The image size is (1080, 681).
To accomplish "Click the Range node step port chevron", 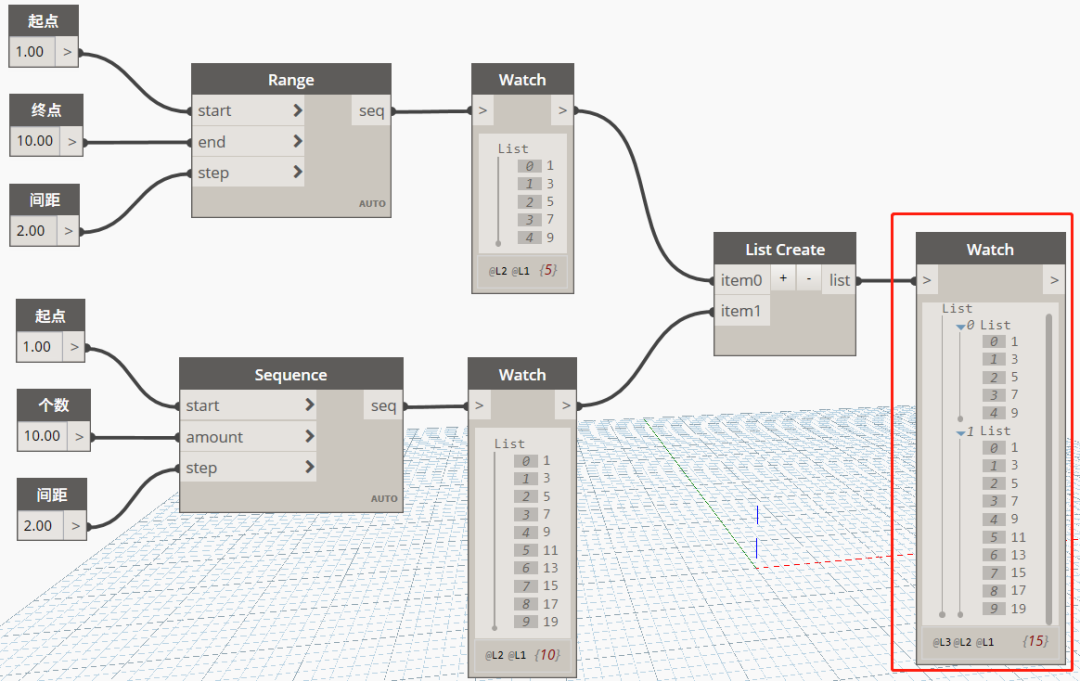I will coord(298,172).
